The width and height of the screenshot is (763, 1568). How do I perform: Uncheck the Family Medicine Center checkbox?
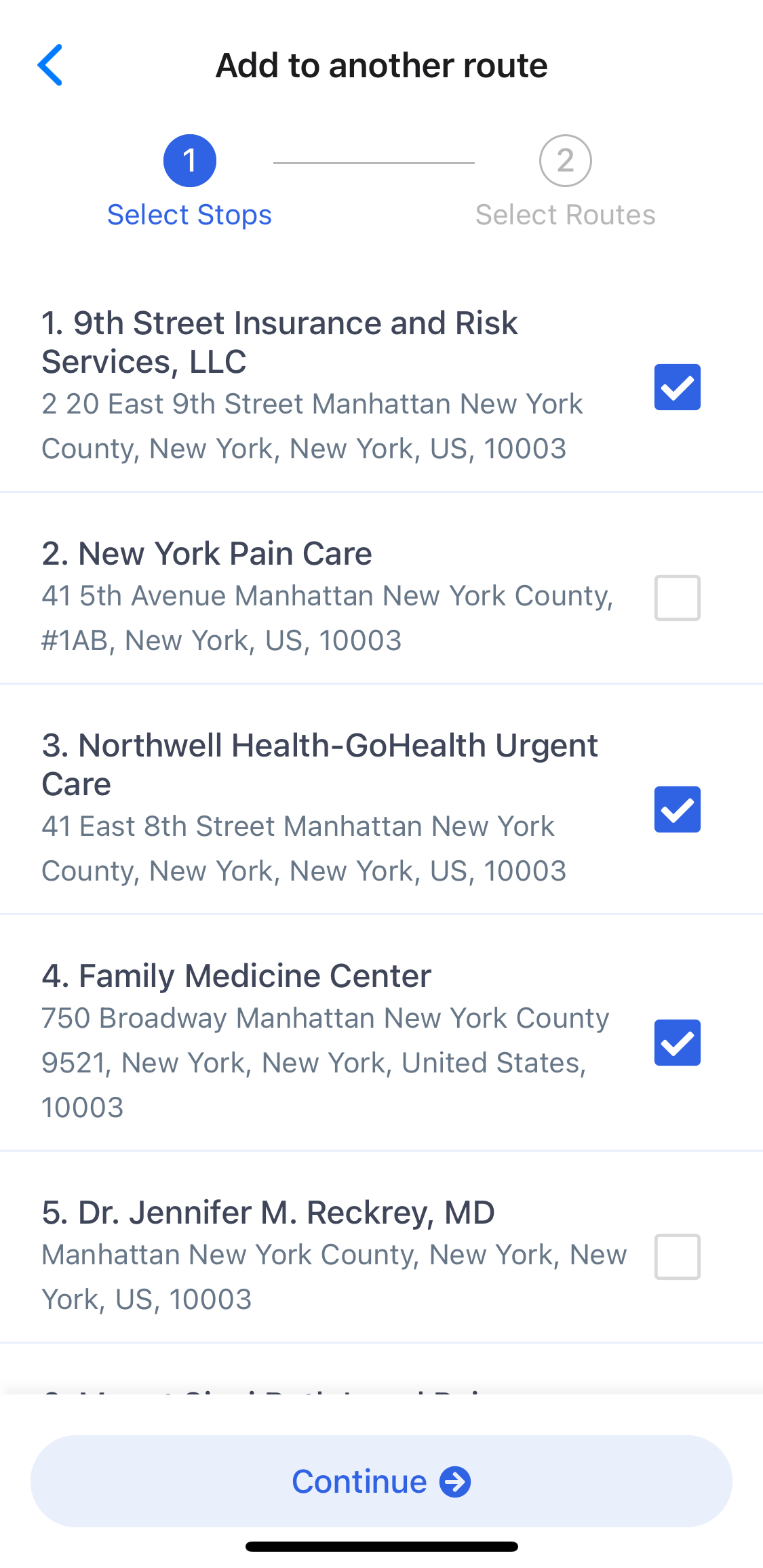click(x=678, y=1043)
